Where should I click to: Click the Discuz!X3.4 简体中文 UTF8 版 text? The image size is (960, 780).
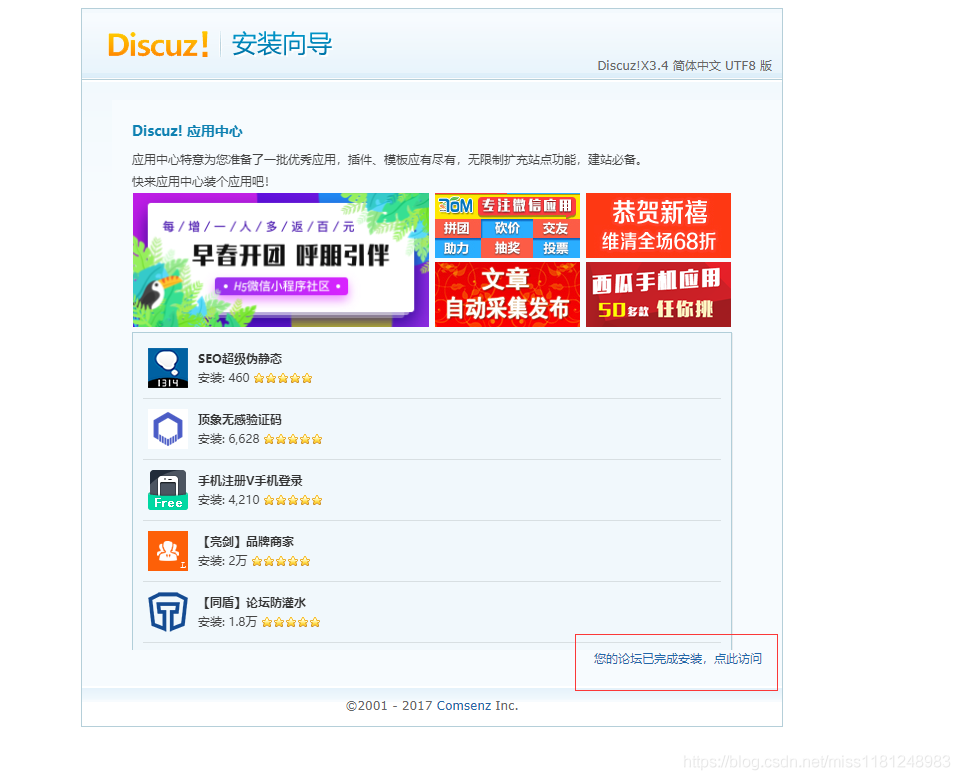click(x=684, y=66)
